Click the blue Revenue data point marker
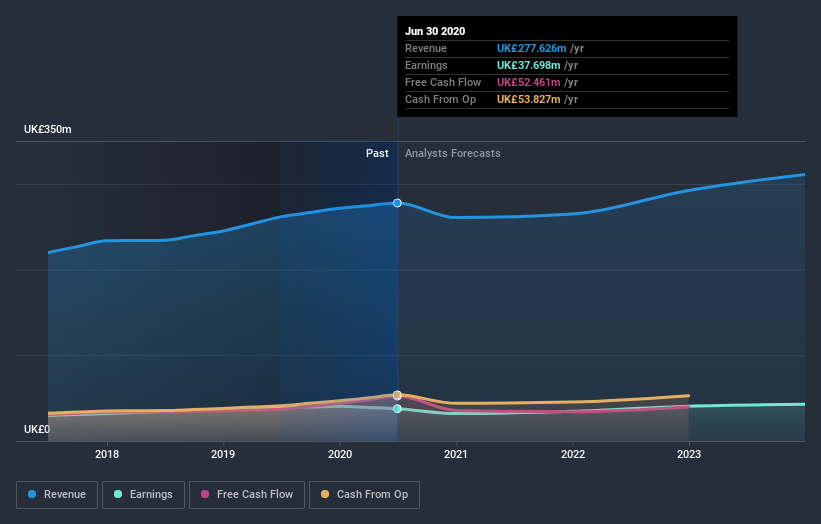This screenshot has height=524, width=821. (x=397, y=203)
